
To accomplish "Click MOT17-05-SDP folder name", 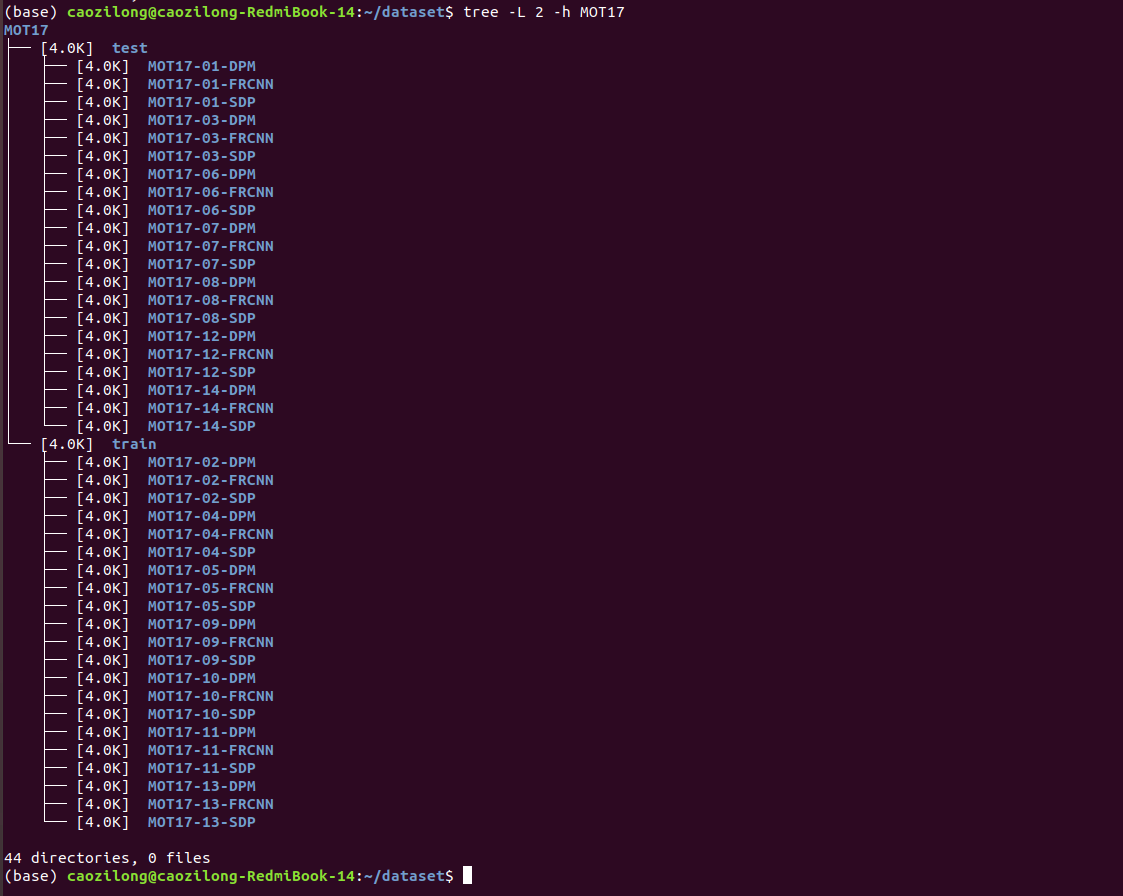I will 201,606.
